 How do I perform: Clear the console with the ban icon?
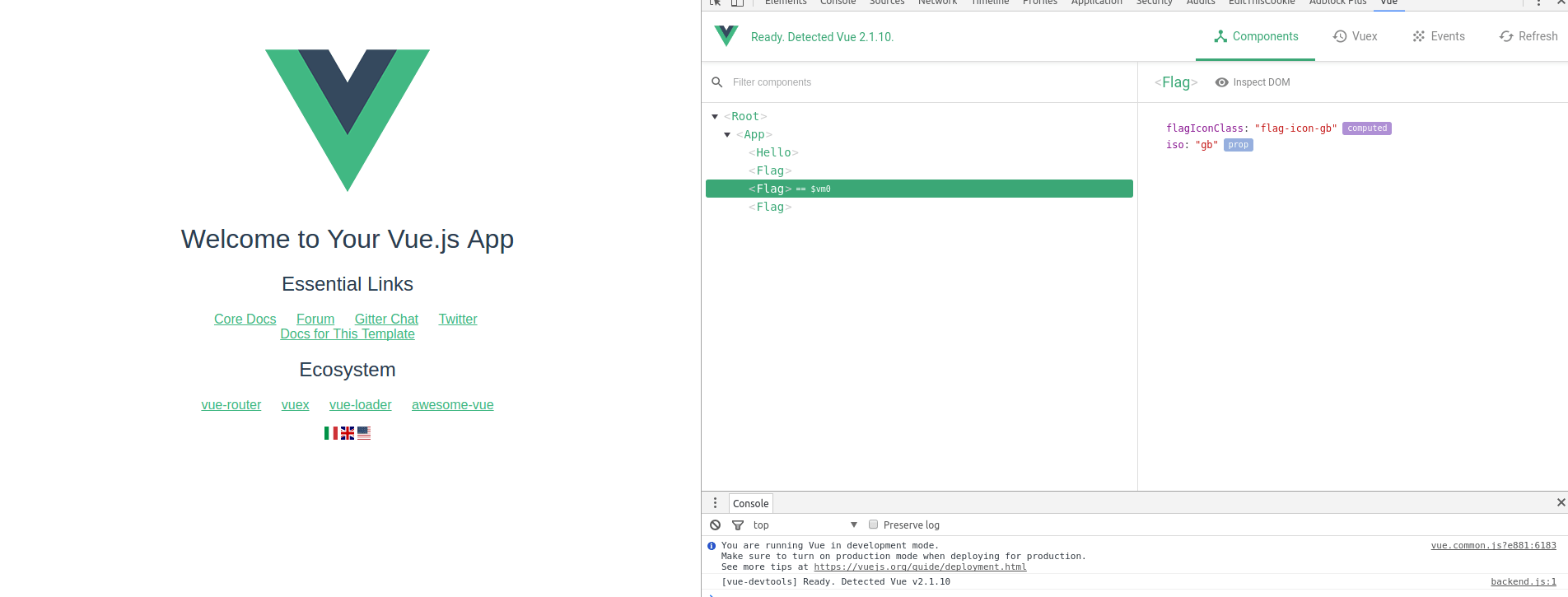716,525
